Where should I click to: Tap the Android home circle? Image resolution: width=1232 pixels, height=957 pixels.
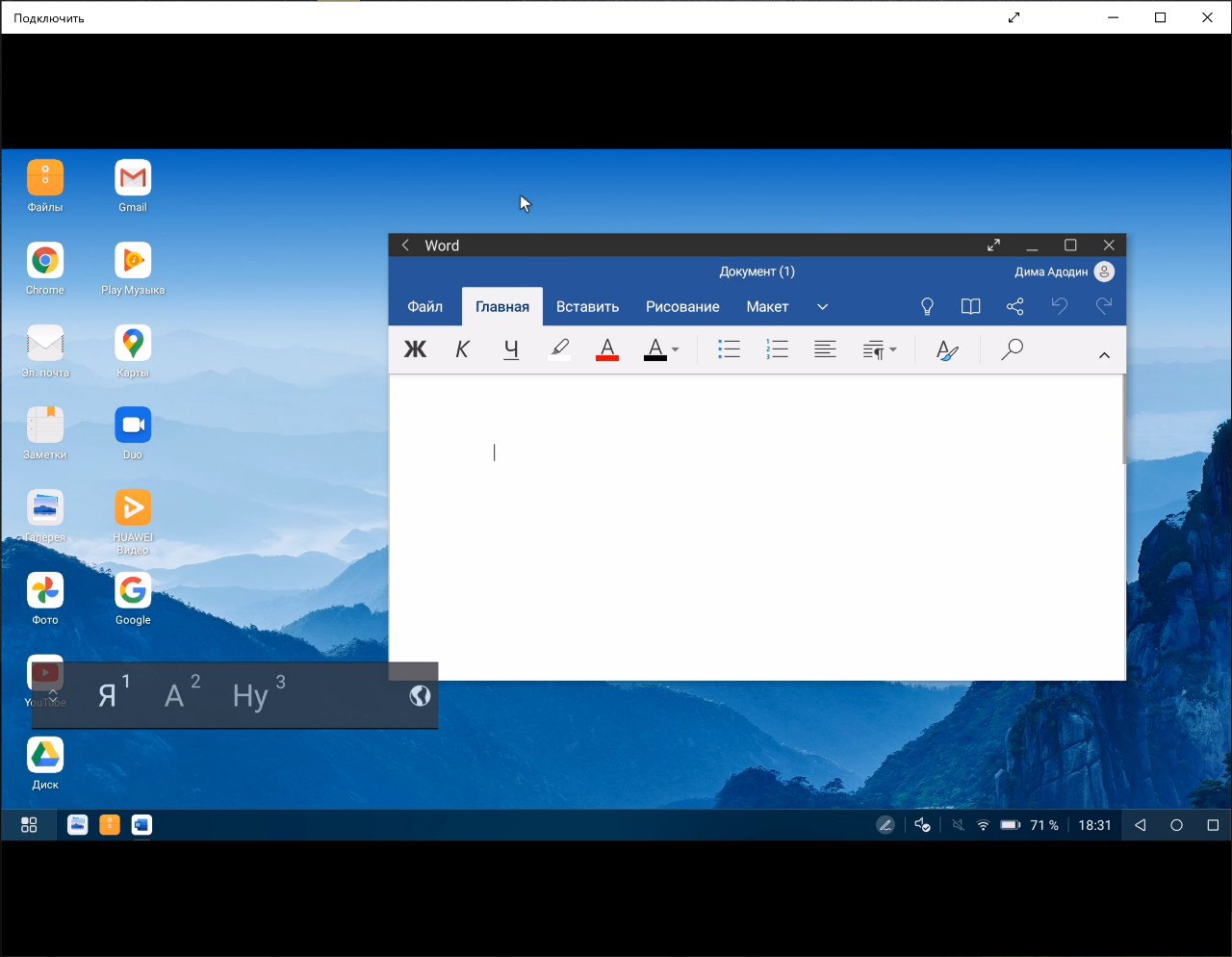pos(1176,825)
